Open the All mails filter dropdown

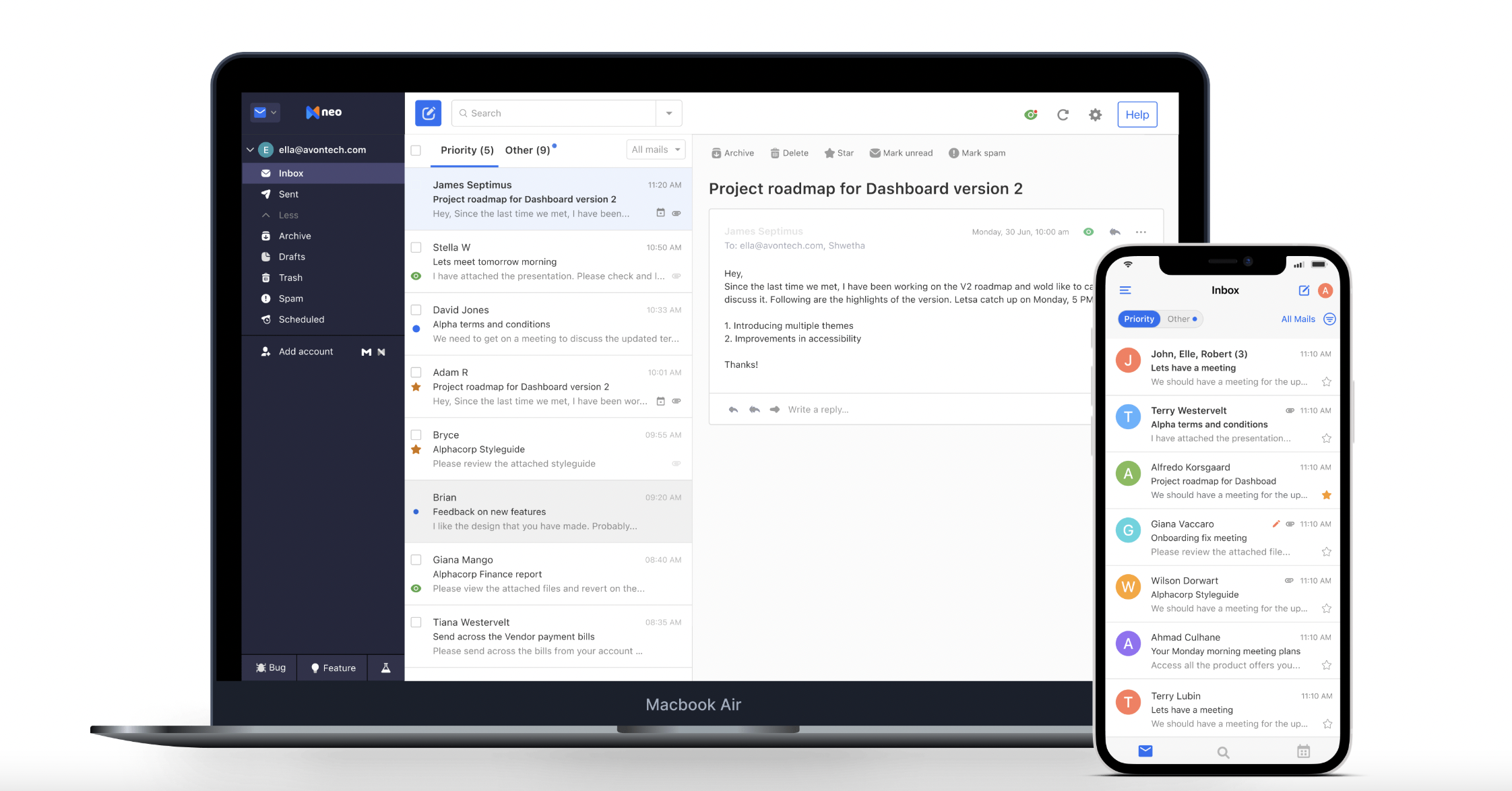click(x=656, y=150)
